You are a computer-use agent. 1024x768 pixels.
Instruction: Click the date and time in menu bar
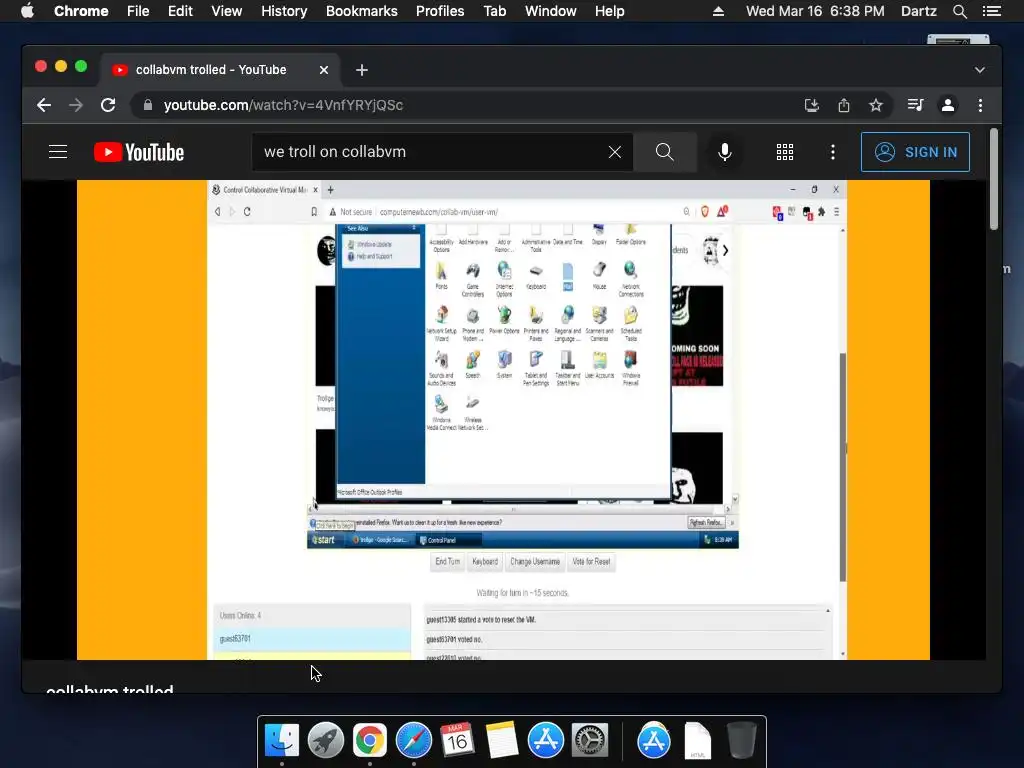click(x=815, y=11)
